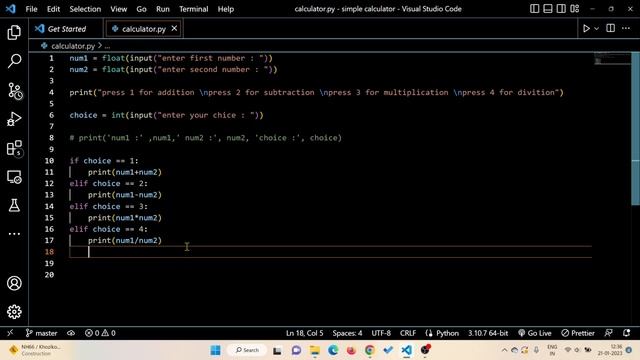Open the View menu
640x360 pixels.
pos(118,9)
